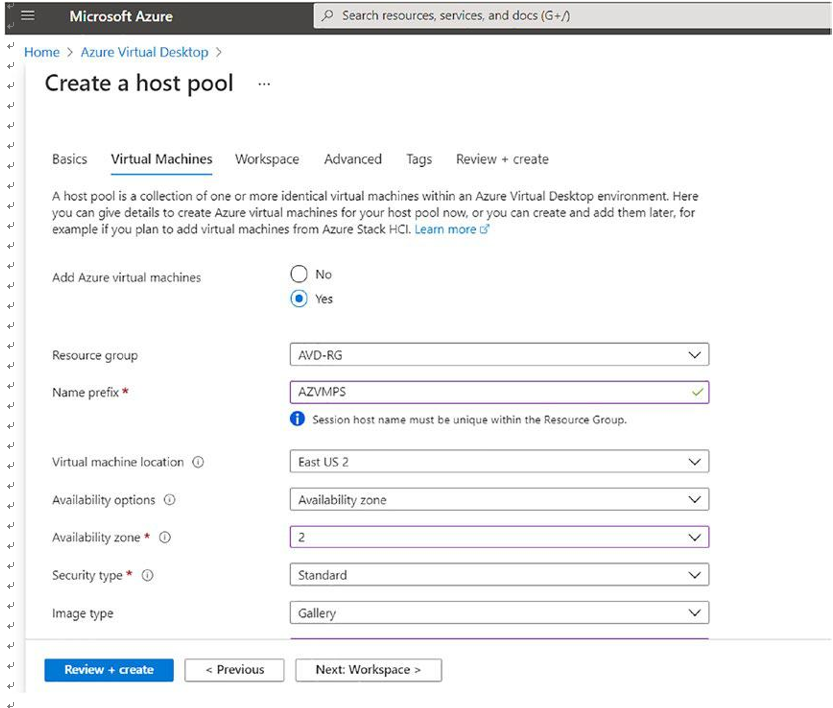The image size is (833, 708).
Task: Click the search magnifier icon
Action: [x=328, y=15]
